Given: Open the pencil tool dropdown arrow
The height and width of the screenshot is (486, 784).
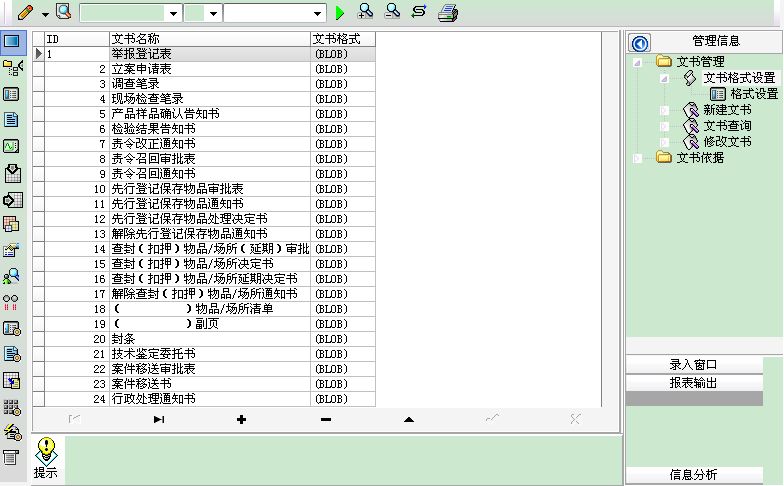Looking at the screenshot, I should tap(46, 14).
